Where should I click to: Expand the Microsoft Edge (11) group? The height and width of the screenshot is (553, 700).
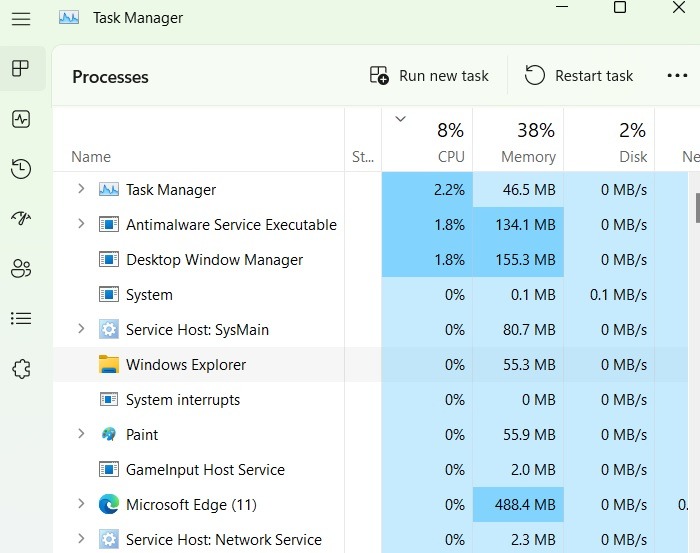click(81, 504)
